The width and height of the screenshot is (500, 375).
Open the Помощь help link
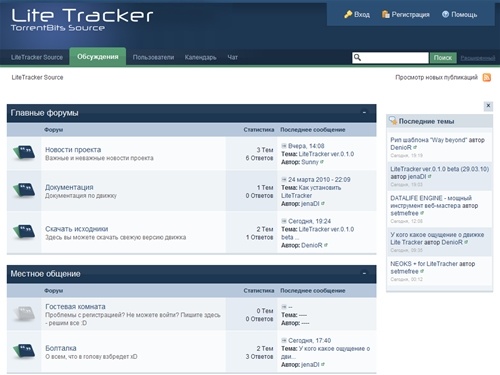(464, 15)
